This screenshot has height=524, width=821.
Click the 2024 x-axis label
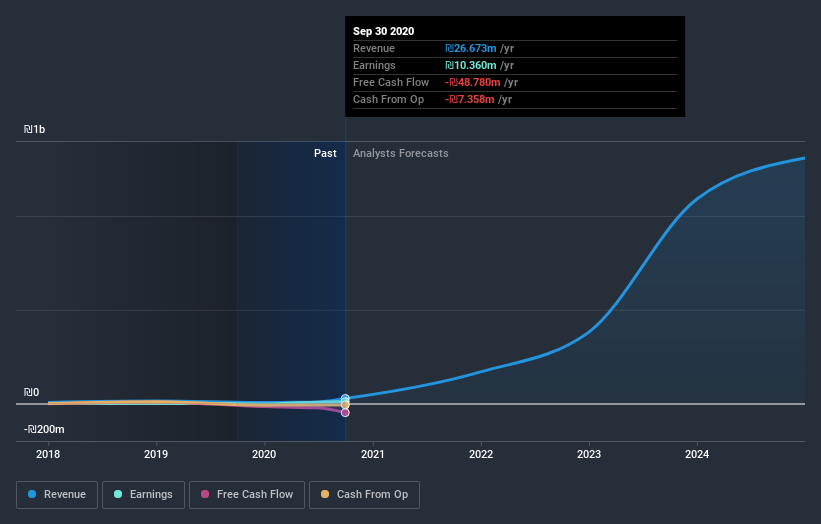[x=697, y=454]
